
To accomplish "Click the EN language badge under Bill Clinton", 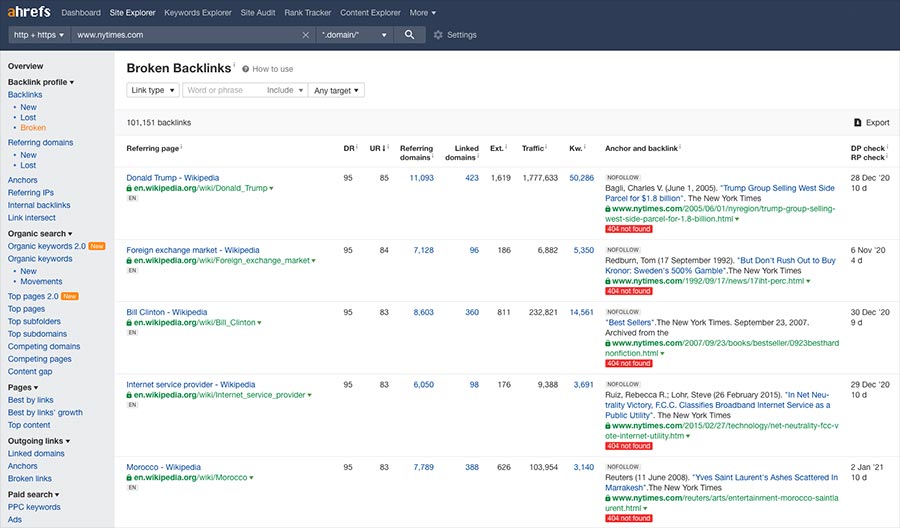I will [133, 332].
